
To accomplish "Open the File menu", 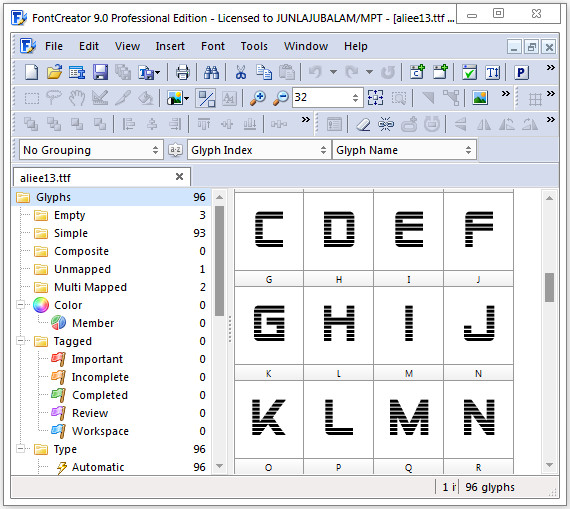I will tap(54, 46).
